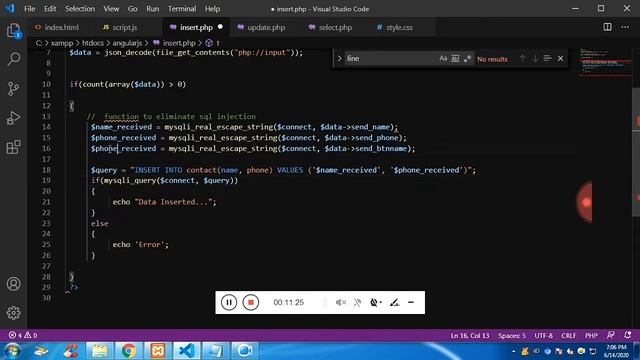Screen dimensions: 640x360
Task: Change line endings via 'CRLF'
Action: click(568, 336)
